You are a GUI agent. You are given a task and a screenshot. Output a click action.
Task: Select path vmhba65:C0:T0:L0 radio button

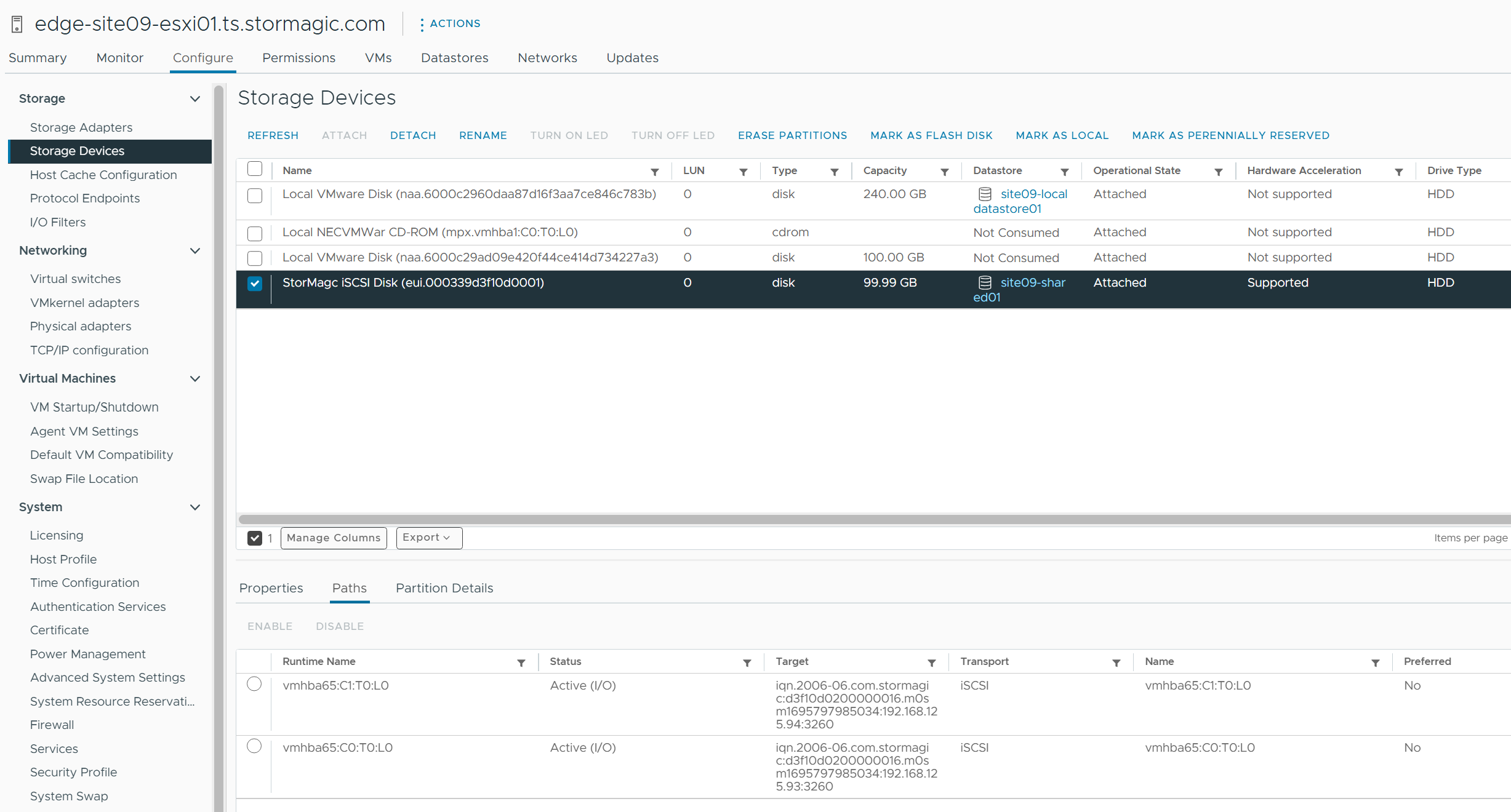[254, 746]
